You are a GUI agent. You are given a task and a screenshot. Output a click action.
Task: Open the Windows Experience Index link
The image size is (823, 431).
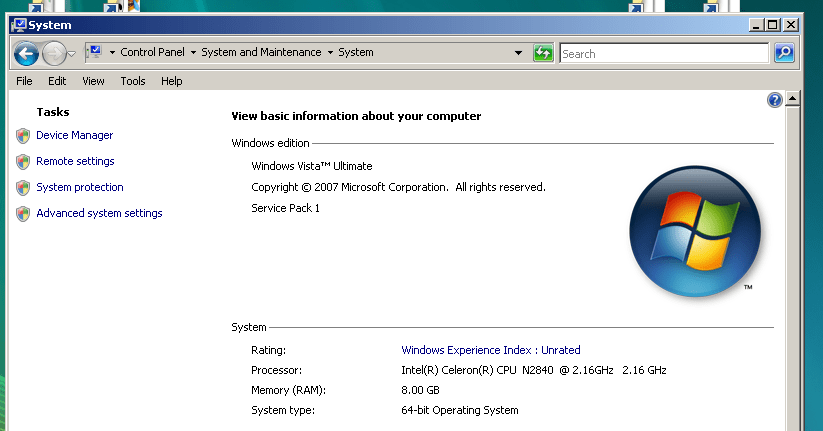(x=490, y=350)
